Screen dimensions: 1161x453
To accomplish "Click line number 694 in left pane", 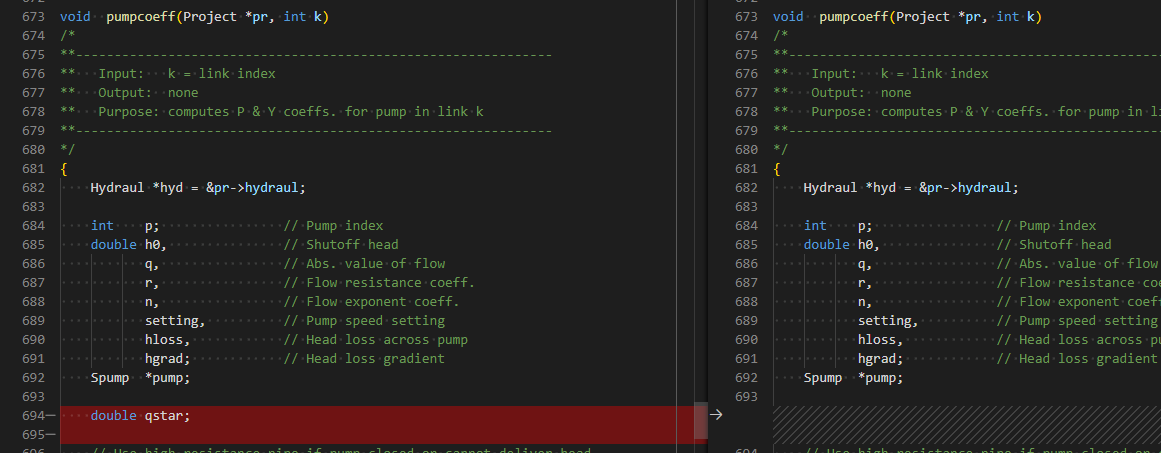I will pyautogui.click(x=34, y=415).
